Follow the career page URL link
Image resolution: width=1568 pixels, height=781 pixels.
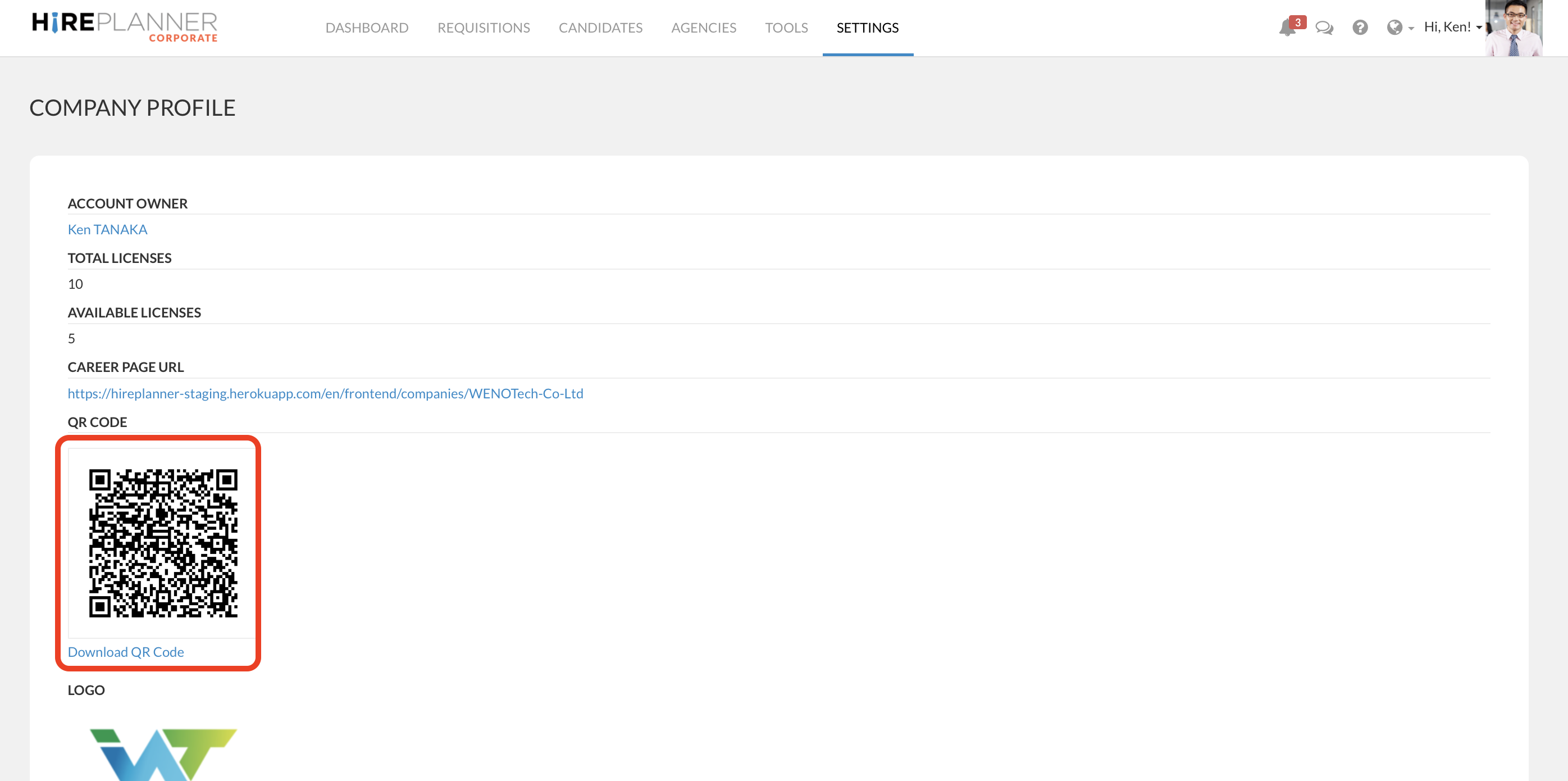pyautogui.click(x=326, y=393)
